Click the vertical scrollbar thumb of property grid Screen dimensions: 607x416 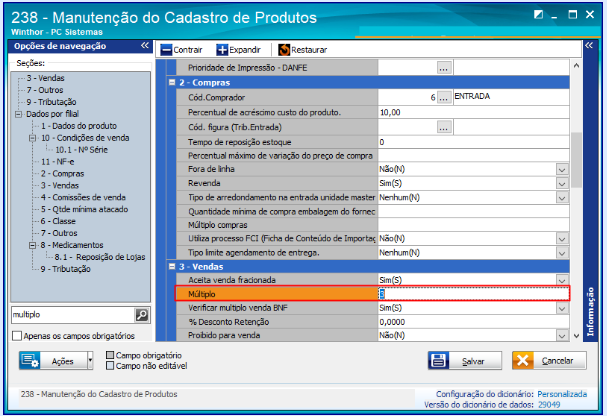click(576, 159)
